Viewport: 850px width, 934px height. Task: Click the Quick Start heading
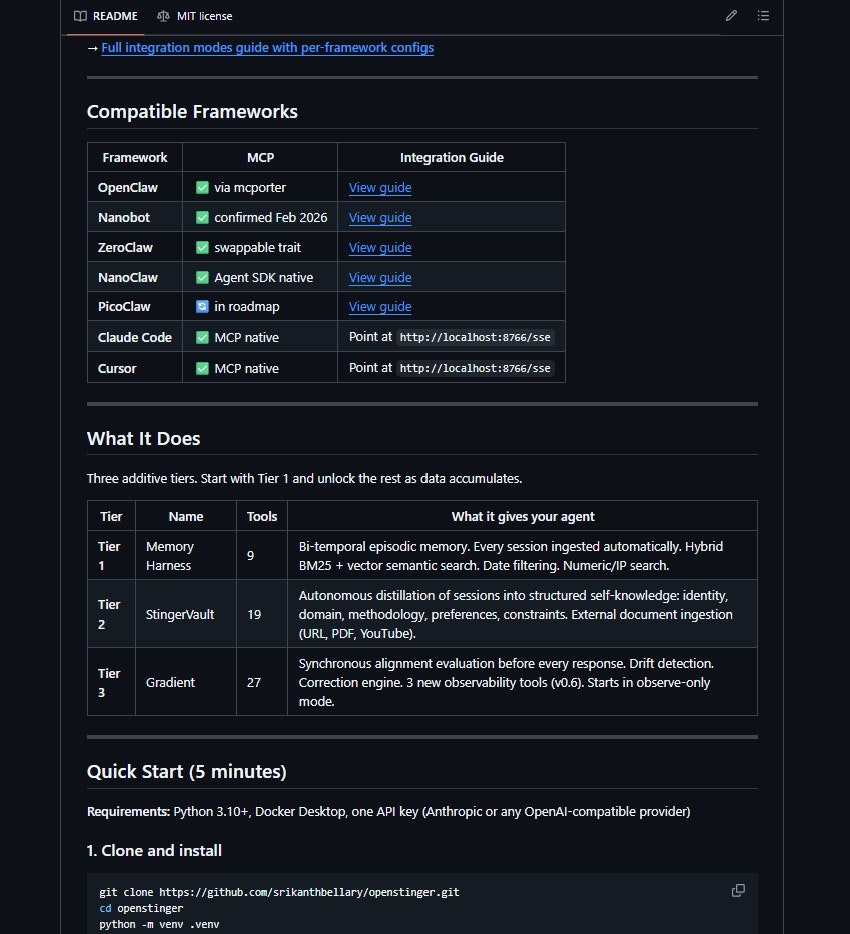point(186,771)
